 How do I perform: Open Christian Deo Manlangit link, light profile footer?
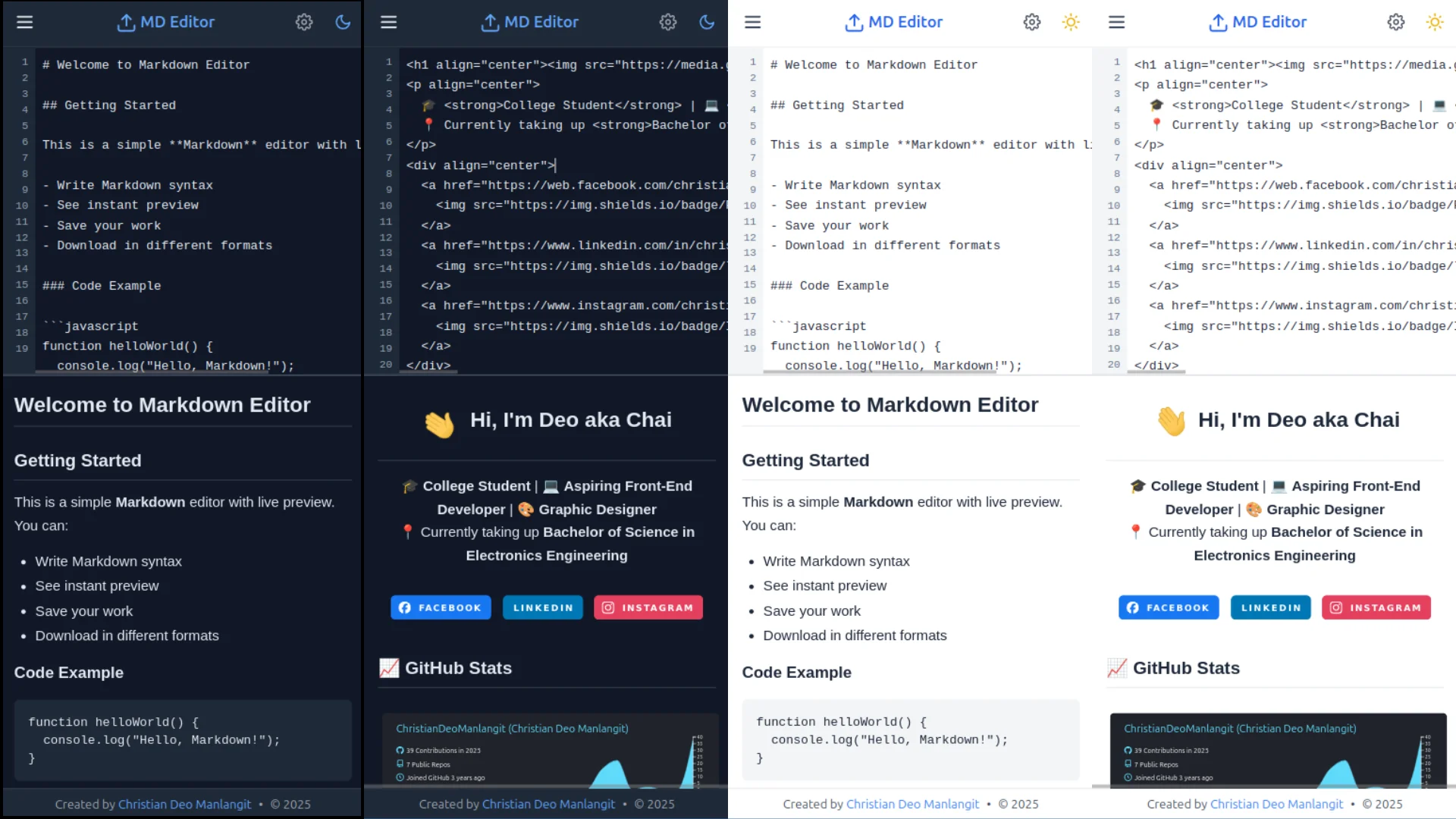[1276, 804]
